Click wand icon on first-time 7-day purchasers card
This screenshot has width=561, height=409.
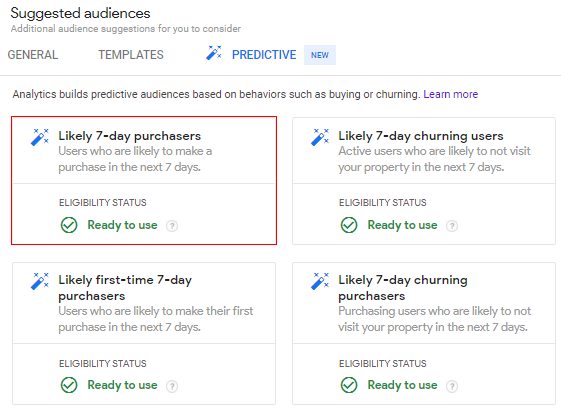click(x=40, y=281)
